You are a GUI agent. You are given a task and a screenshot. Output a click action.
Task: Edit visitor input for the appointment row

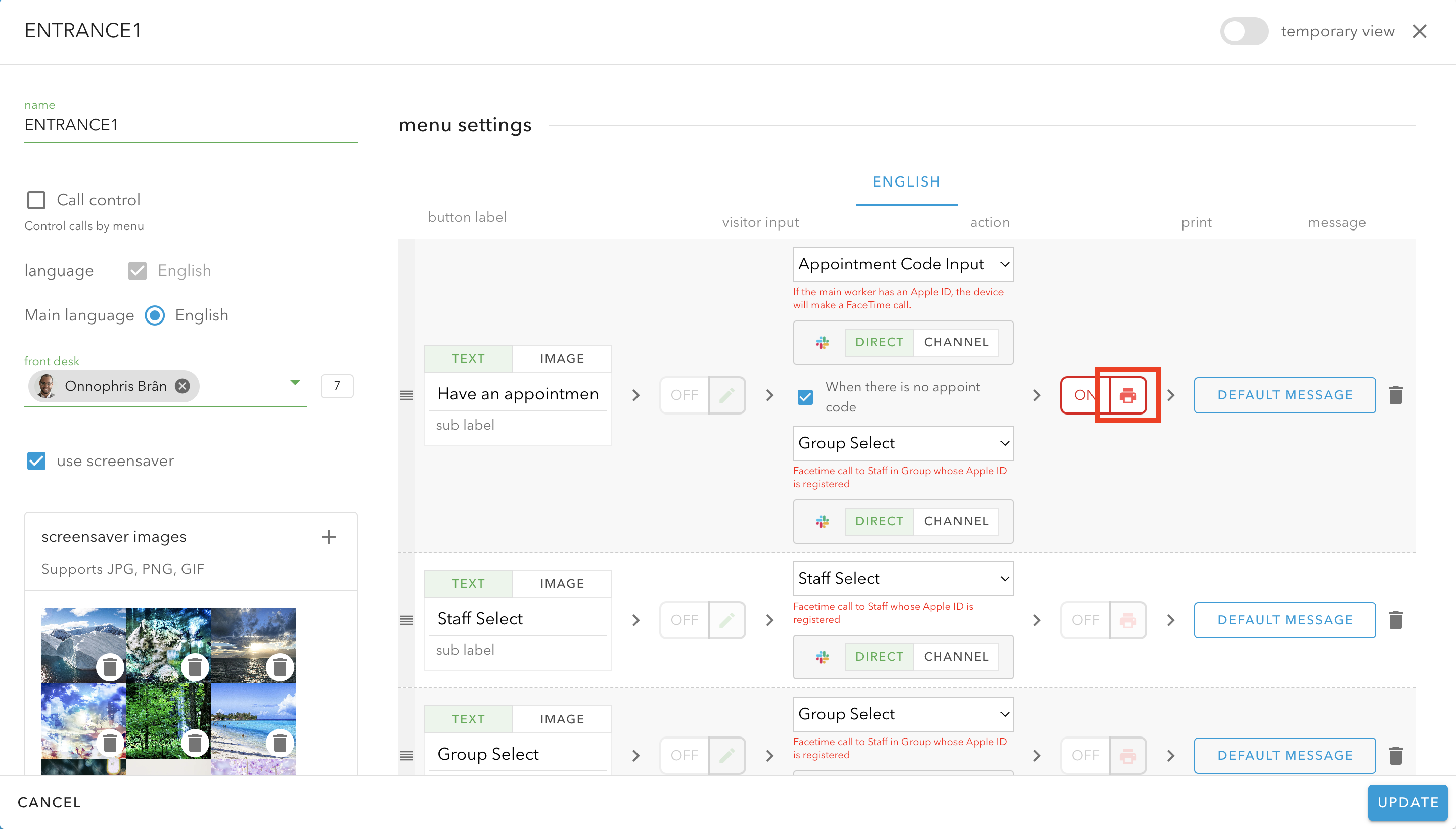tap(726, 395)
